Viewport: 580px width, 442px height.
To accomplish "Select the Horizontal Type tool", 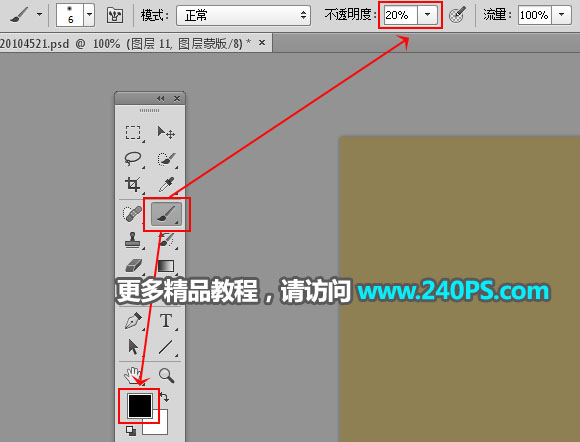I will click(166, 321).
